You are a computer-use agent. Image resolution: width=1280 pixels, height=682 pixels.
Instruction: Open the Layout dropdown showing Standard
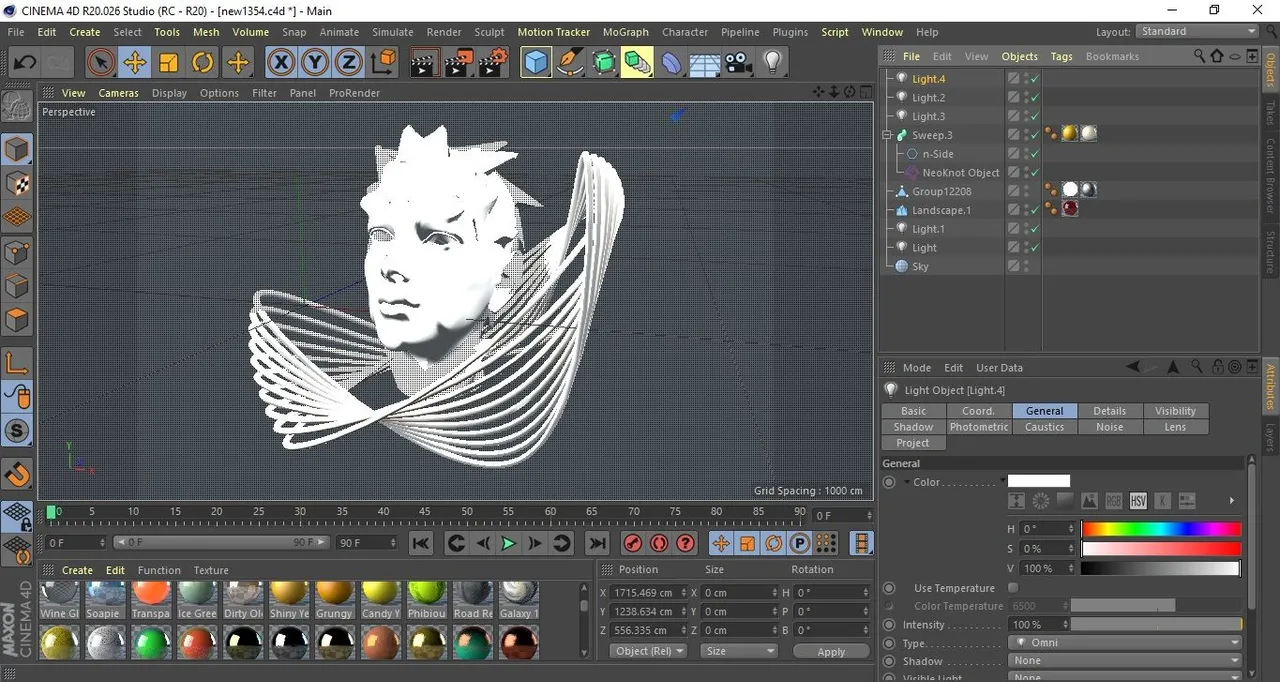1198,32
